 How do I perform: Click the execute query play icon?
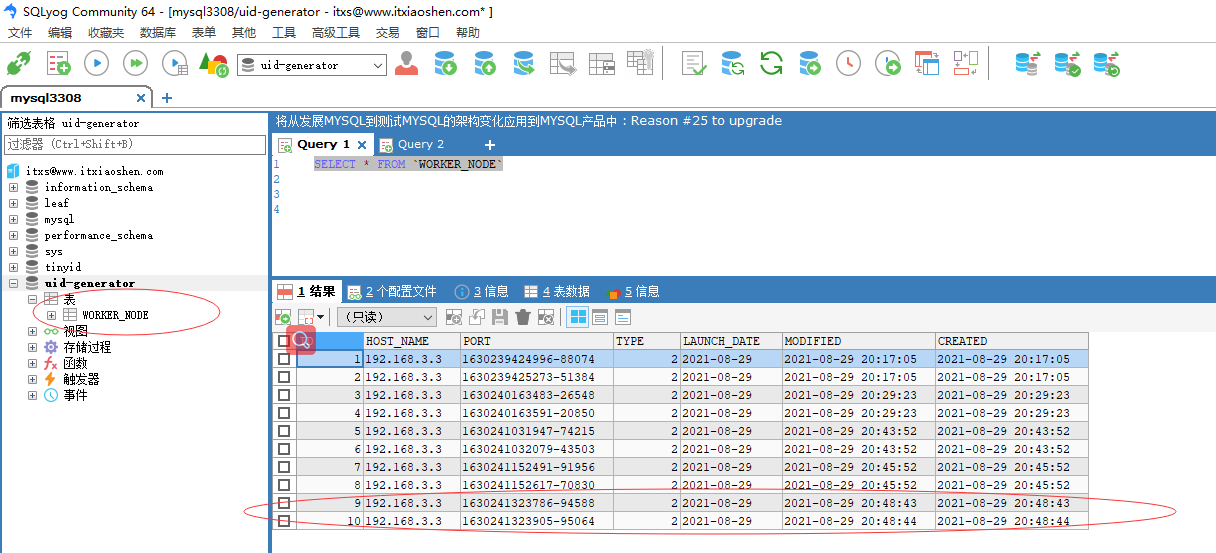[x=96, y=64]
